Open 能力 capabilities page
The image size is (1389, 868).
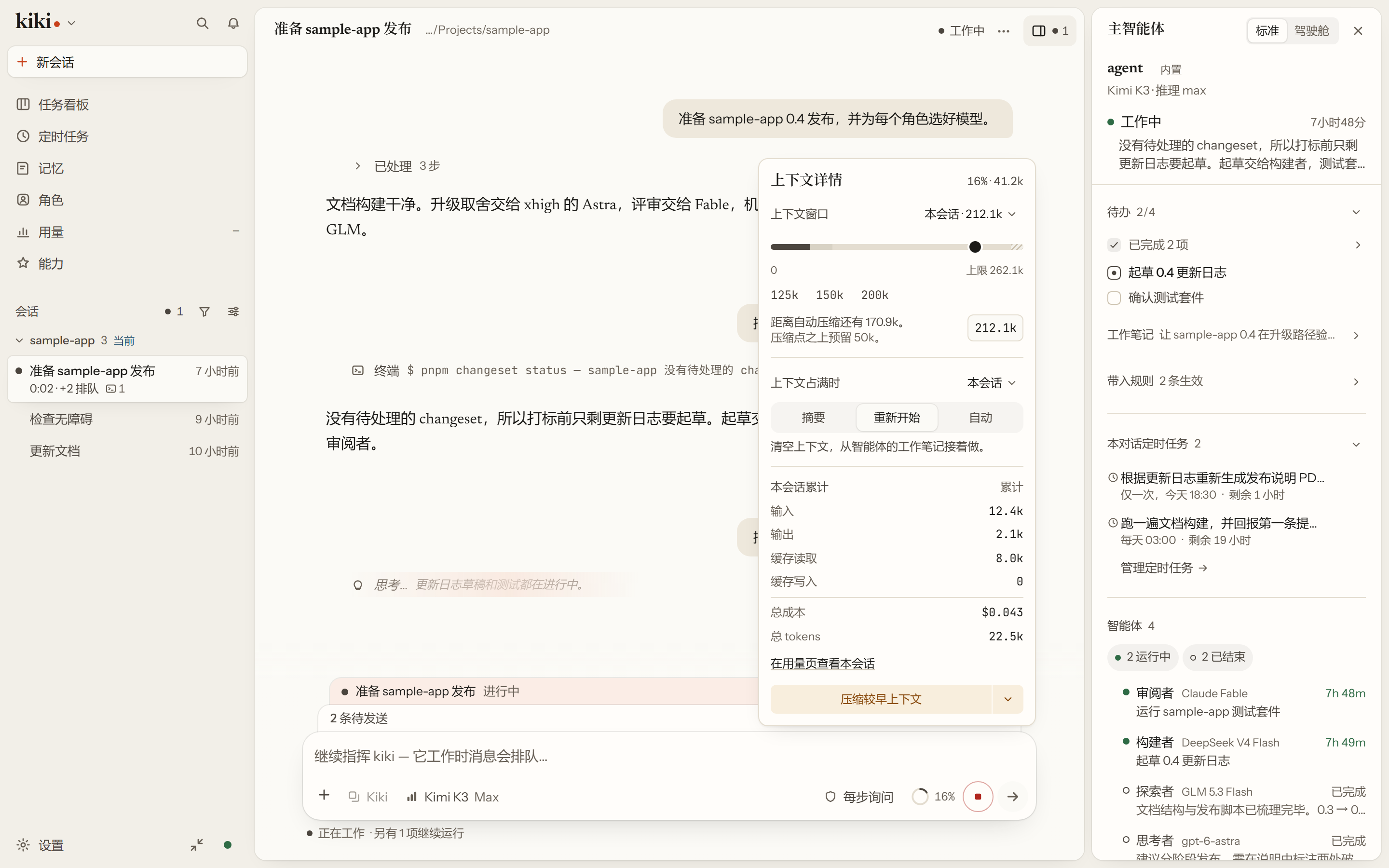point(127,263)
